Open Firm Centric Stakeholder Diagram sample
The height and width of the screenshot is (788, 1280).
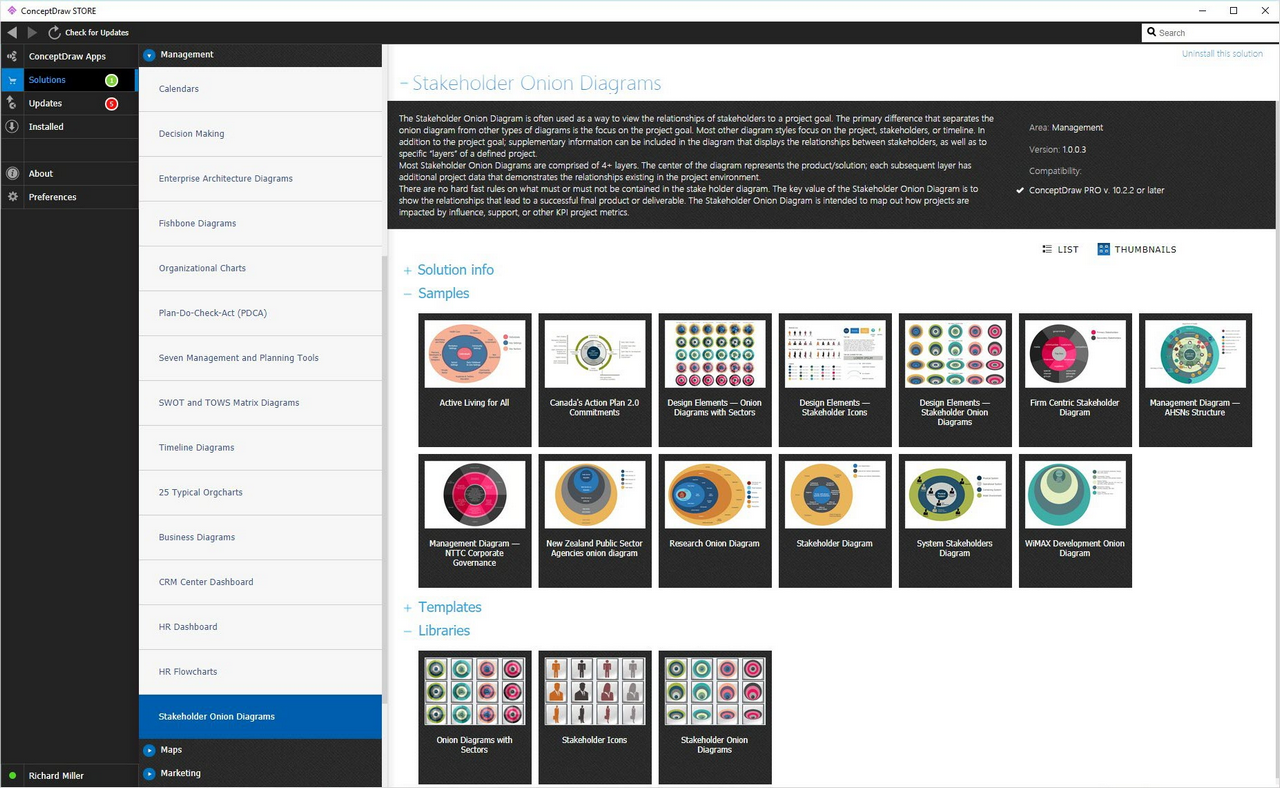[1075, 380]
